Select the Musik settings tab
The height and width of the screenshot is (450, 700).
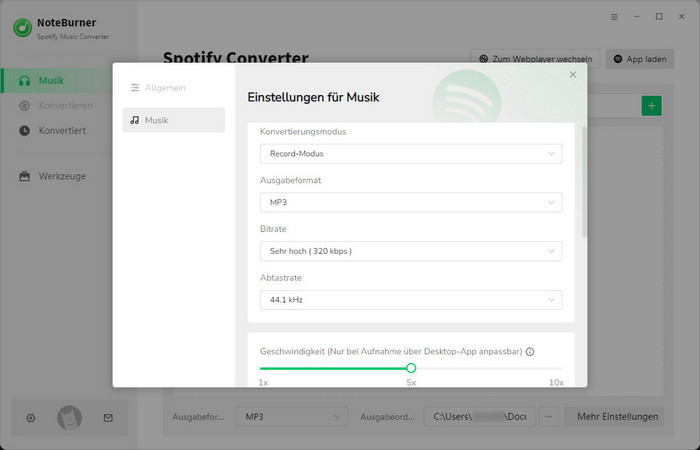[x=174, y=120]
